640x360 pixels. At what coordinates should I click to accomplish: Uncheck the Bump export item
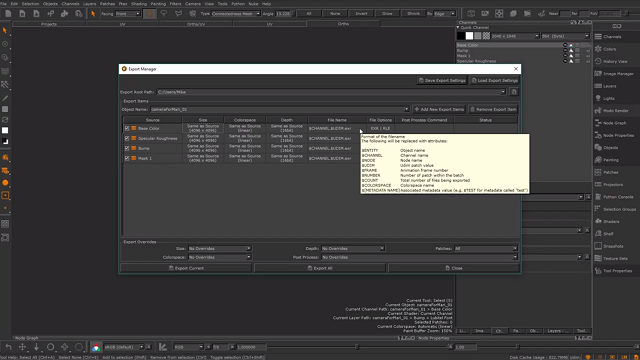click(127, 148)
